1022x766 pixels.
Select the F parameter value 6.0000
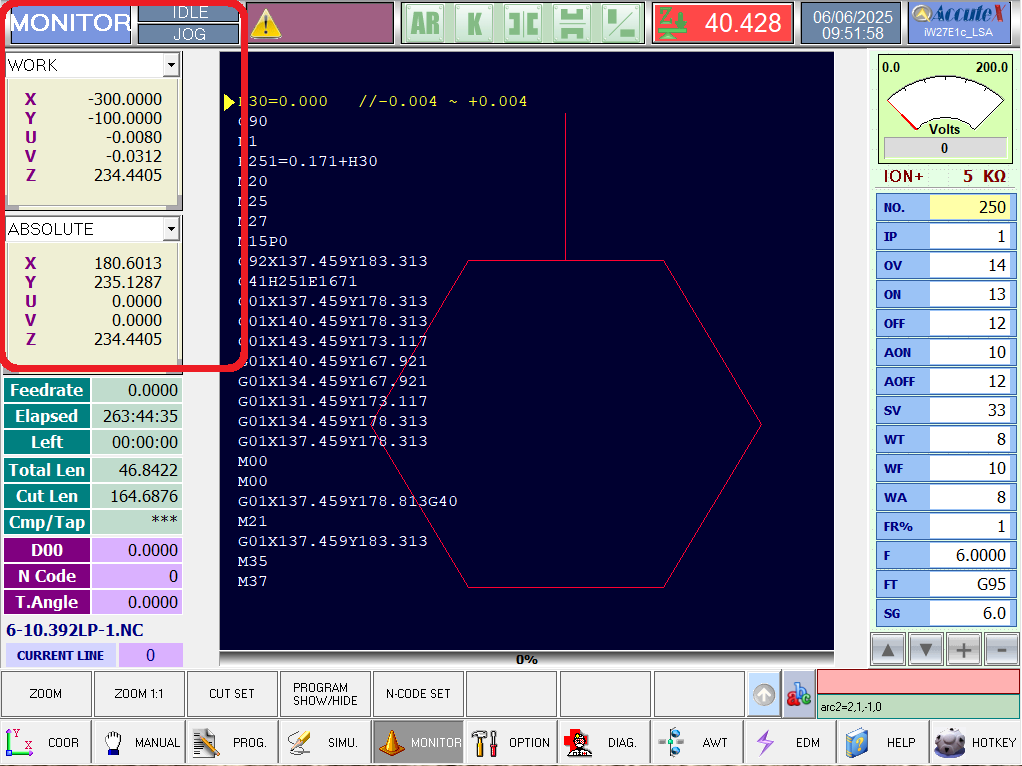[969, 555]
